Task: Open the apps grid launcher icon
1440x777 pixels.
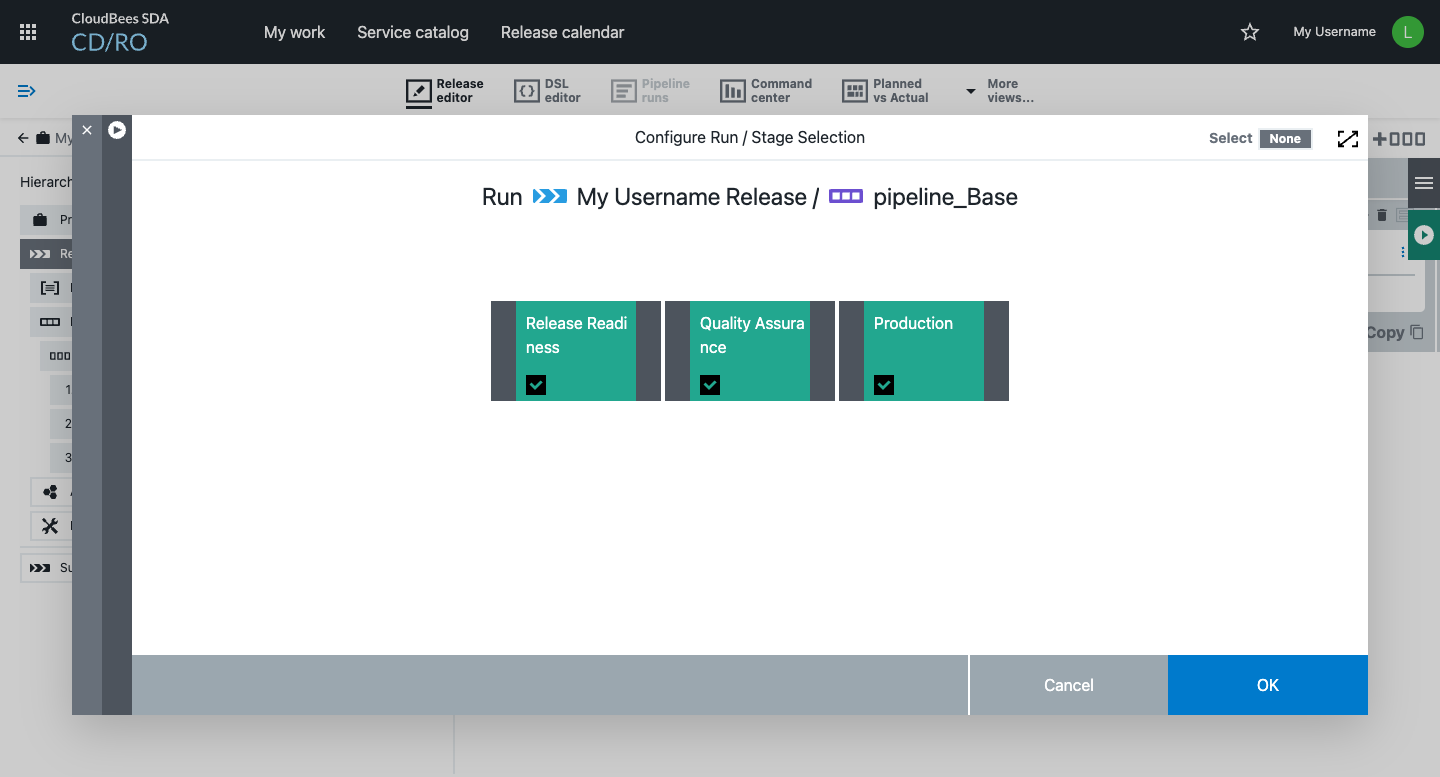Action: pyautogui.click(x=28, y=32)
